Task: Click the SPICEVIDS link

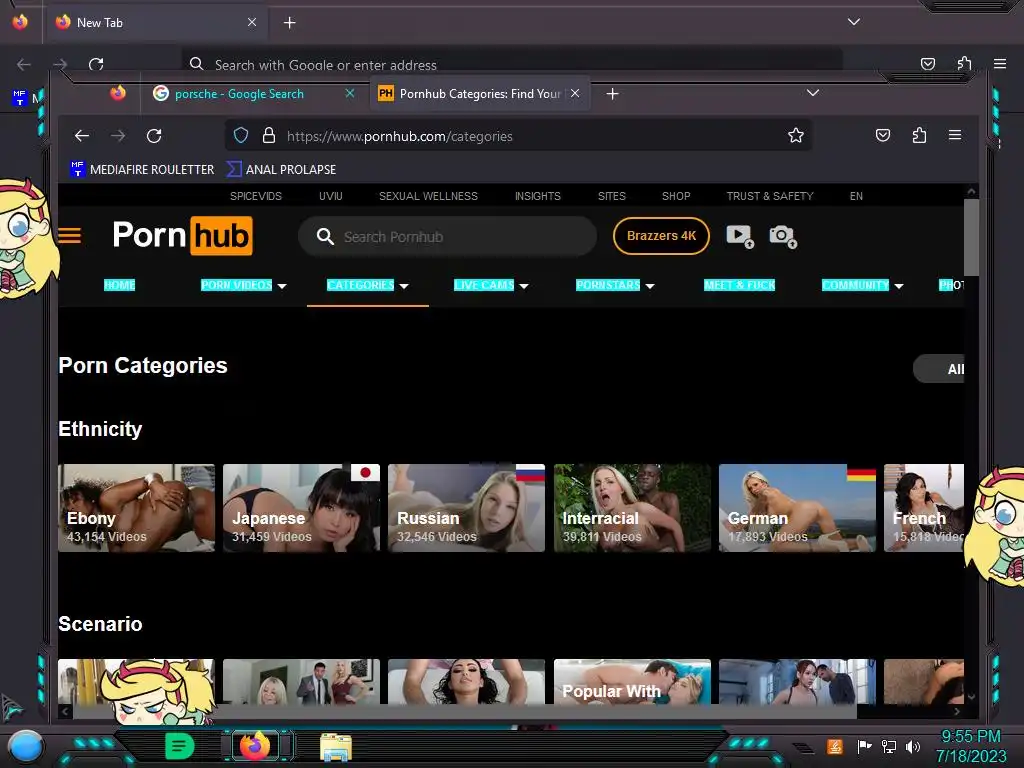Action: point(256,196)
